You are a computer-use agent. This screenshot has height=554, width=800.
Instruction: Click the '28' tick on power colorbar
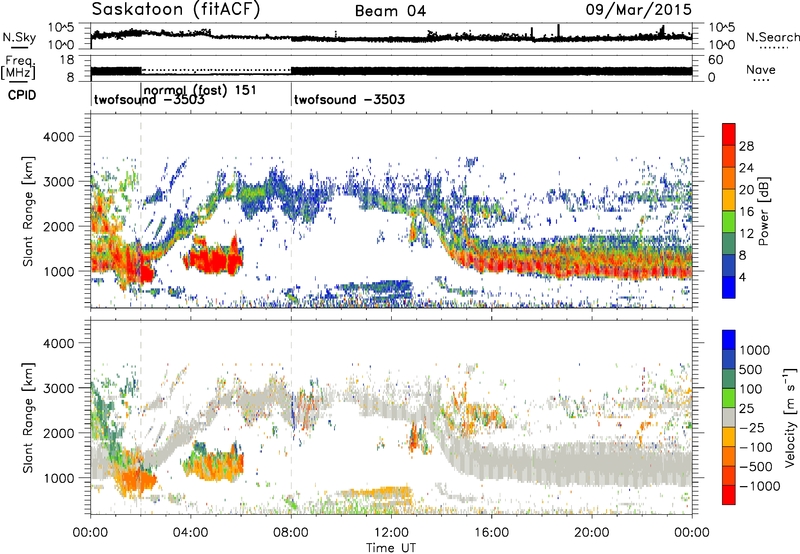(746, 146)
